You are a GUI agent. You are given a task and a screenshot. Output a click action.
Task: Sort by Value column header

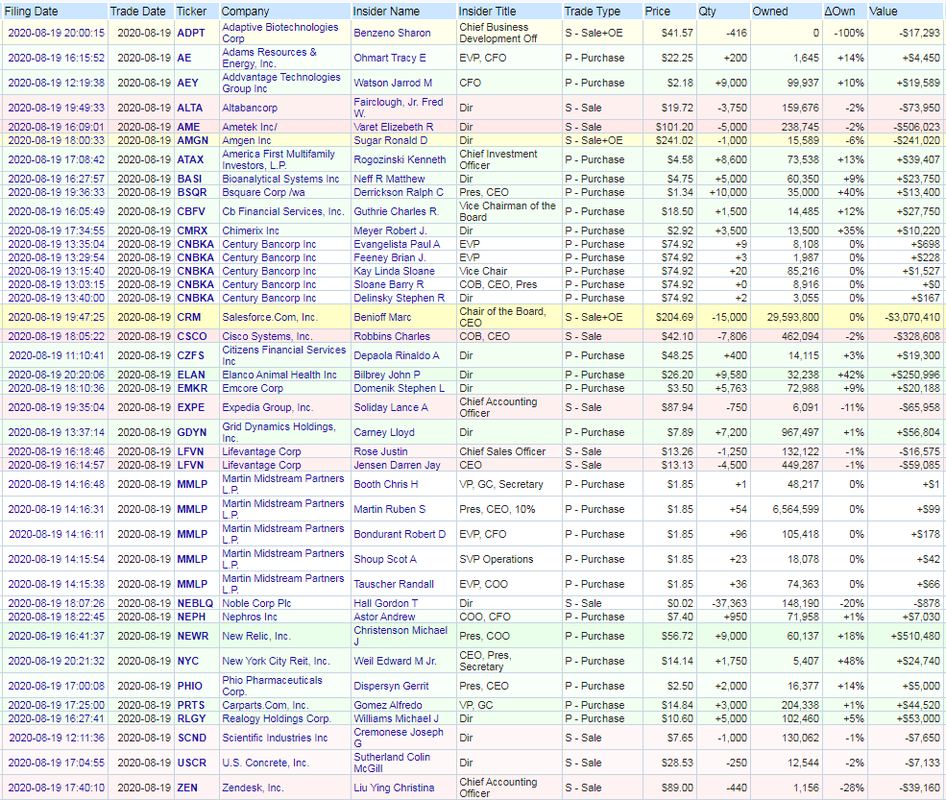[x=883, y=11]
